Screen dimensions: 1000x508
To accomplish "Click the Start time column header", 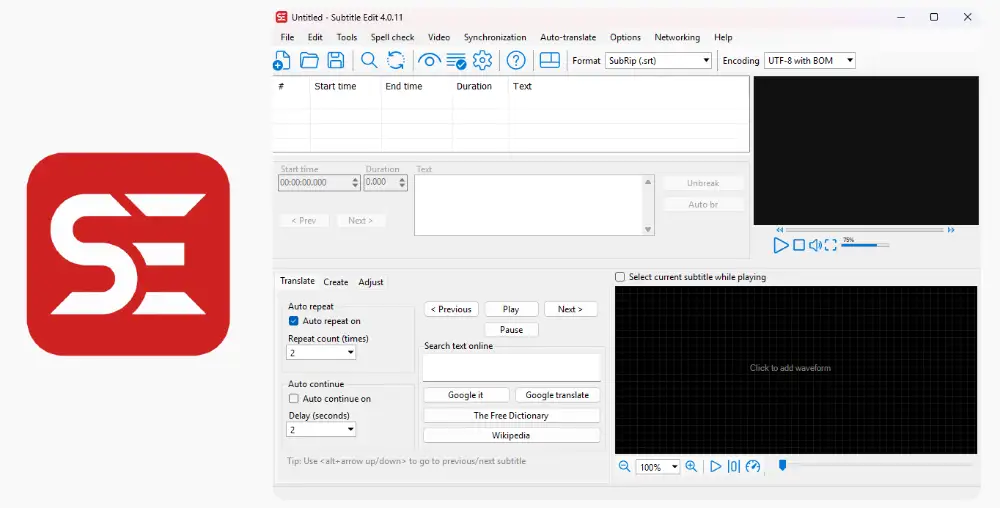I will 345,87.
